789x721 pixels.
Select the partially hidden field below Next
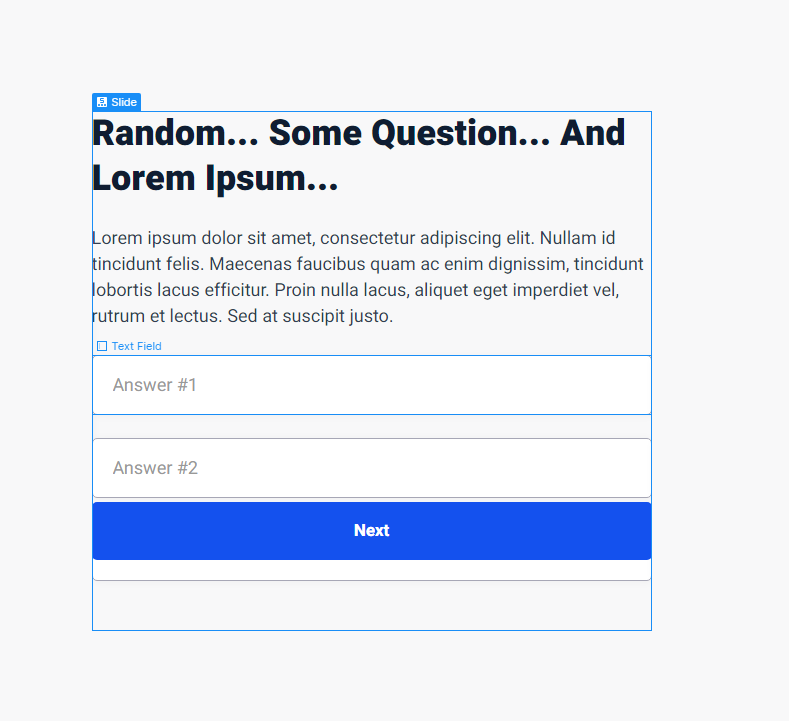pyautogui.click(x=372, y=571)
